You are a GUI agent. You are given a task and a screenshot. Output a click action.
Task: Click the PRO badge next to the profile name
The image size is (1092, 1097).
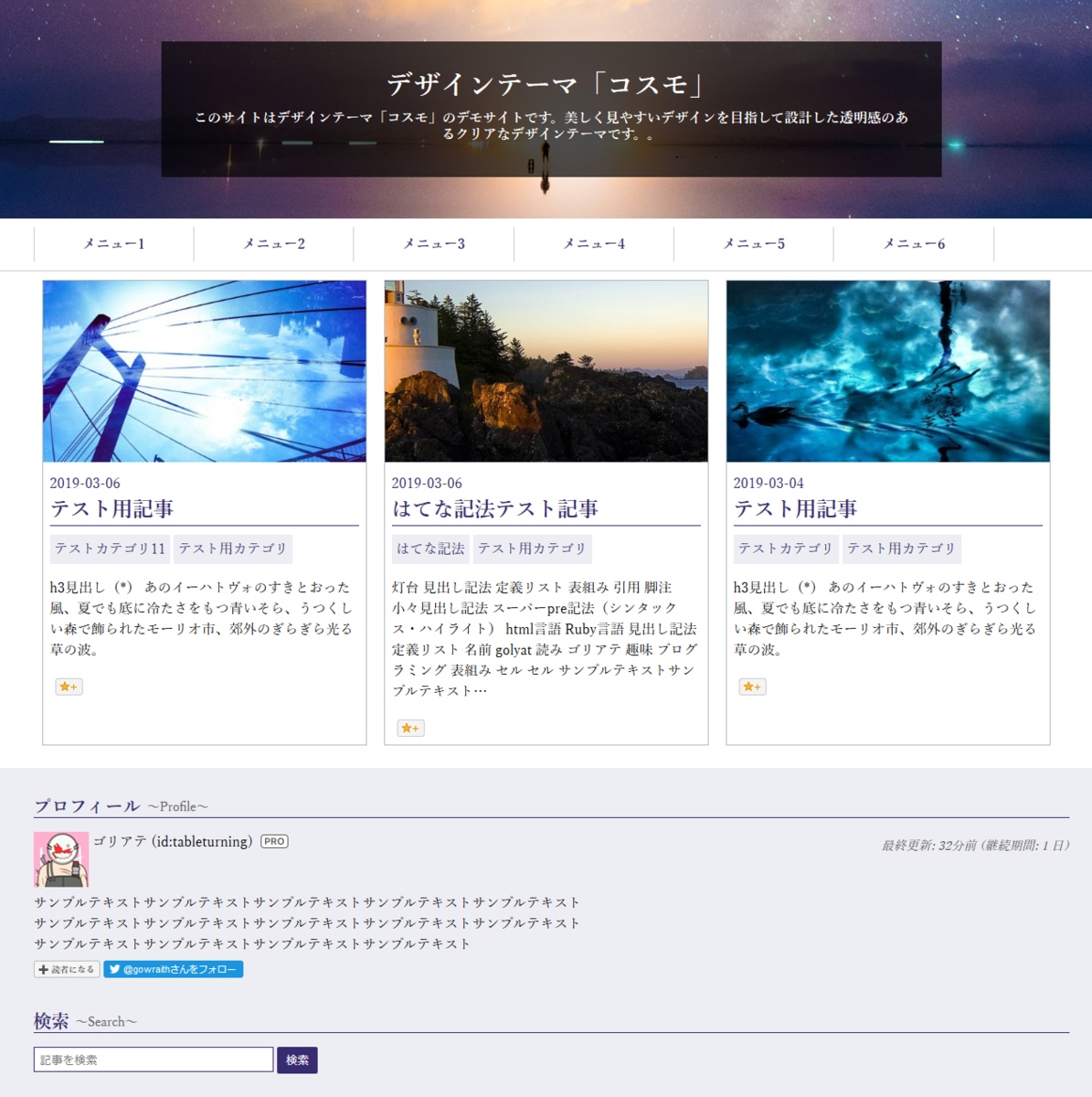[274, 841]
